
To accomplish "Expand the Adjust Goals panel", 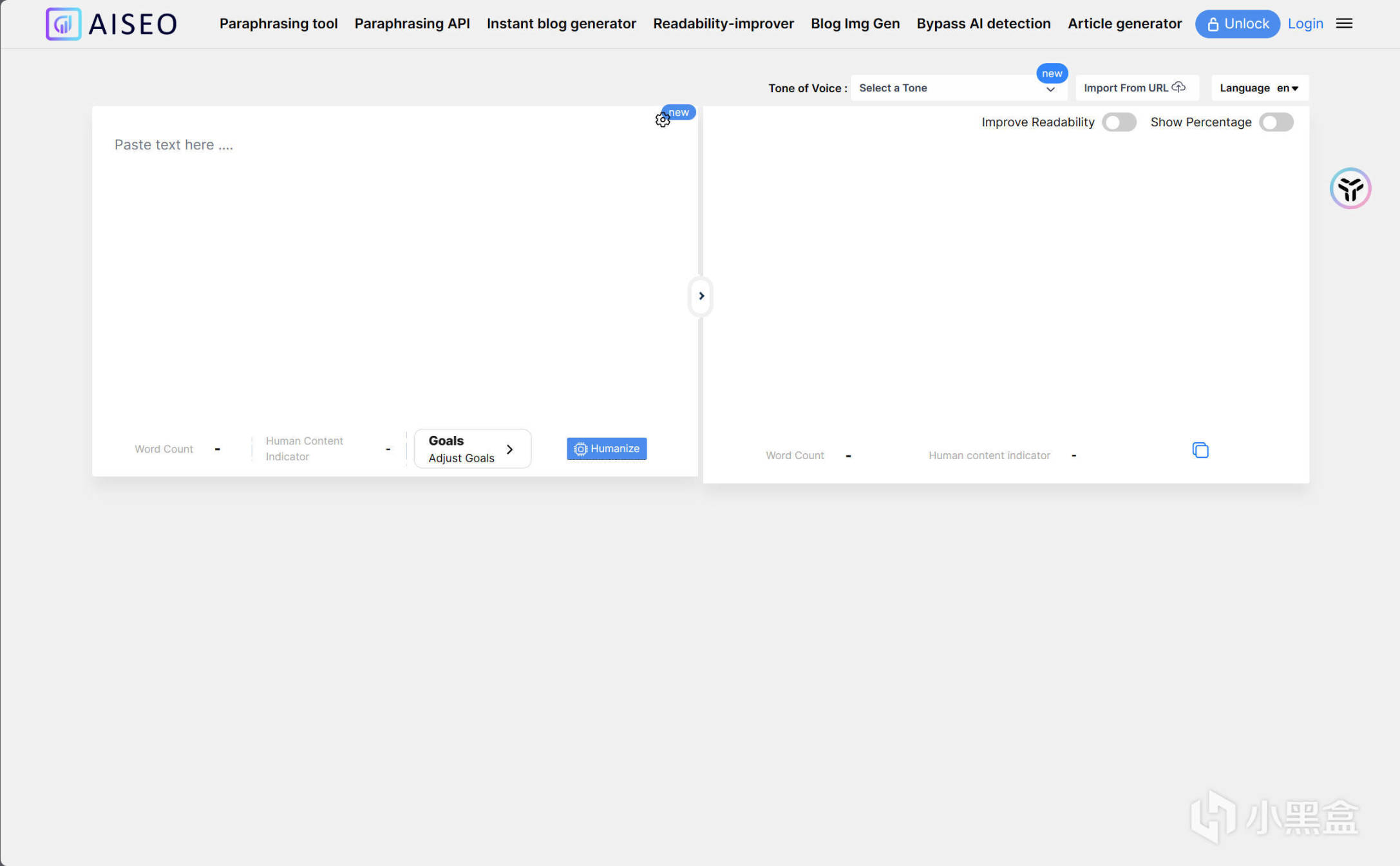I will (x=472, y=449).
